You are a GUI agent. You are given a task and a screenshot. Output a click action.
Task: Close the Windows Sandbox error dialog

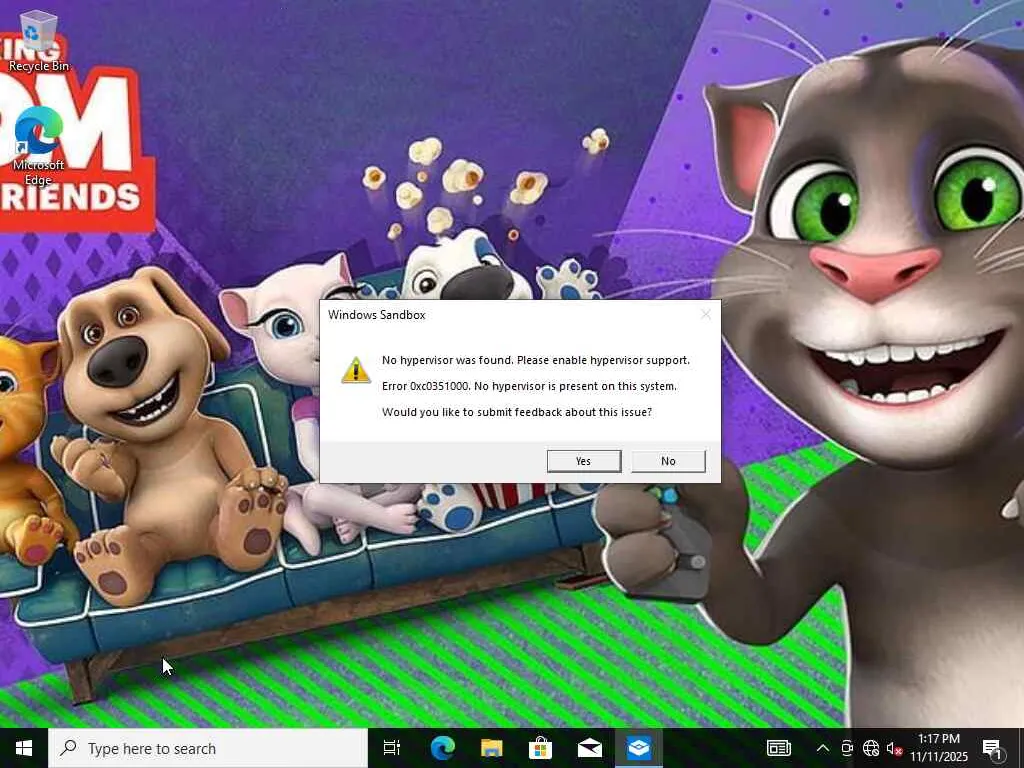pos(706,315)
